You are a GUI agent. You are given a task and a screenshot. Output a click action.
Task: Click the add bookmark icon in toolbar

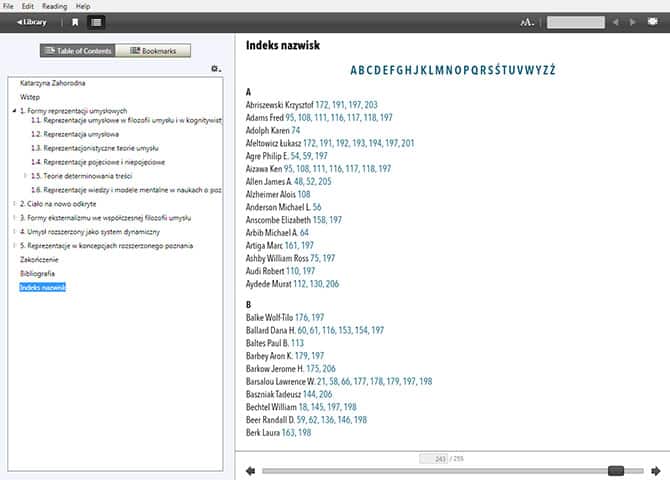[x=75, y=21]
